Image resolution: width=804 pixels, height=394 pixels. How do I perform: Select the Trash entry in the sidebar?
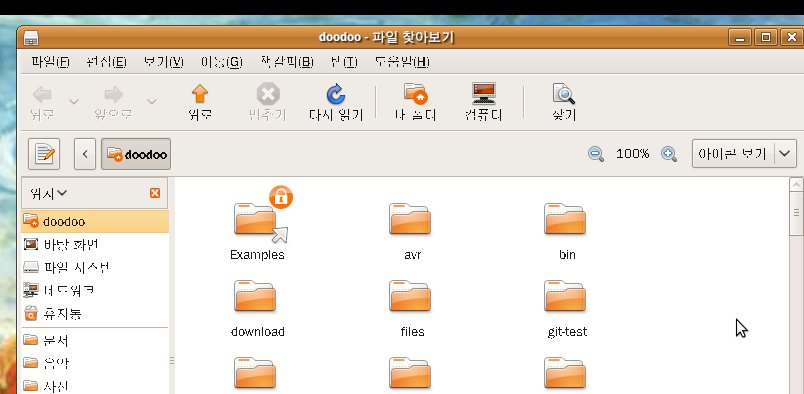95,313
